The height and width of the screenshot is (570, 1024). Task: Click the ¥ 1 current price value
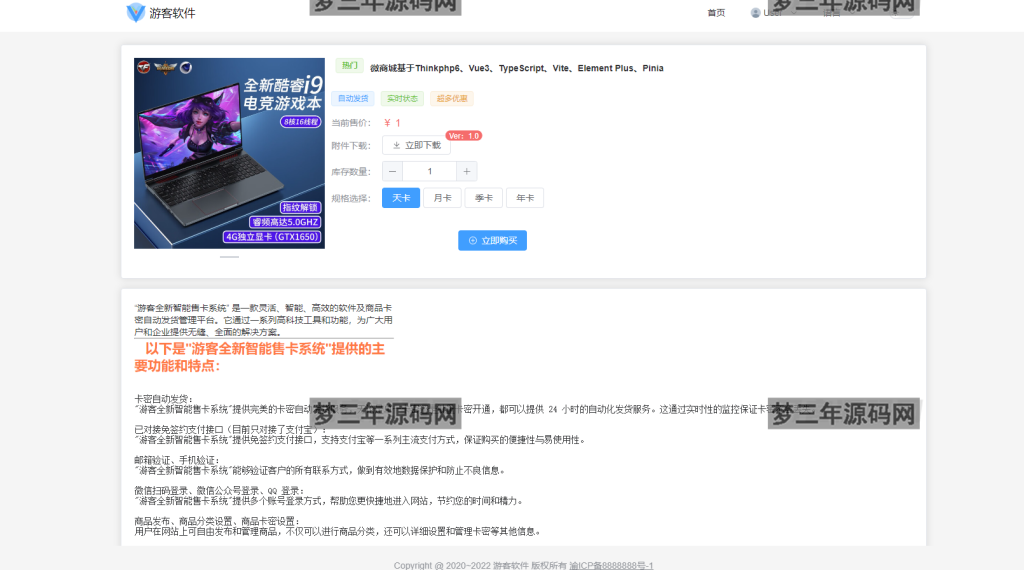(392, 123)
